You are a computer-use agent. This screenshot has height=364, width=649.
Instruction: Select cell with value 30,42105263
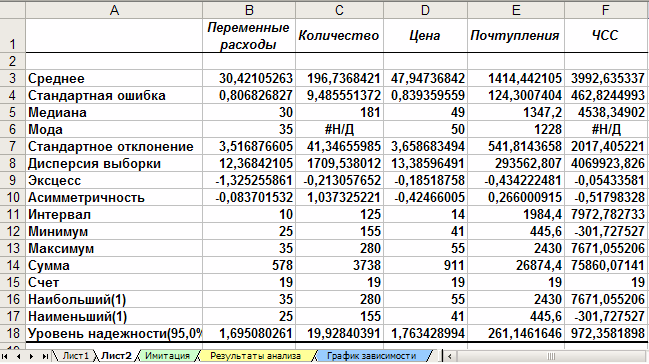[x=249, y=78]
